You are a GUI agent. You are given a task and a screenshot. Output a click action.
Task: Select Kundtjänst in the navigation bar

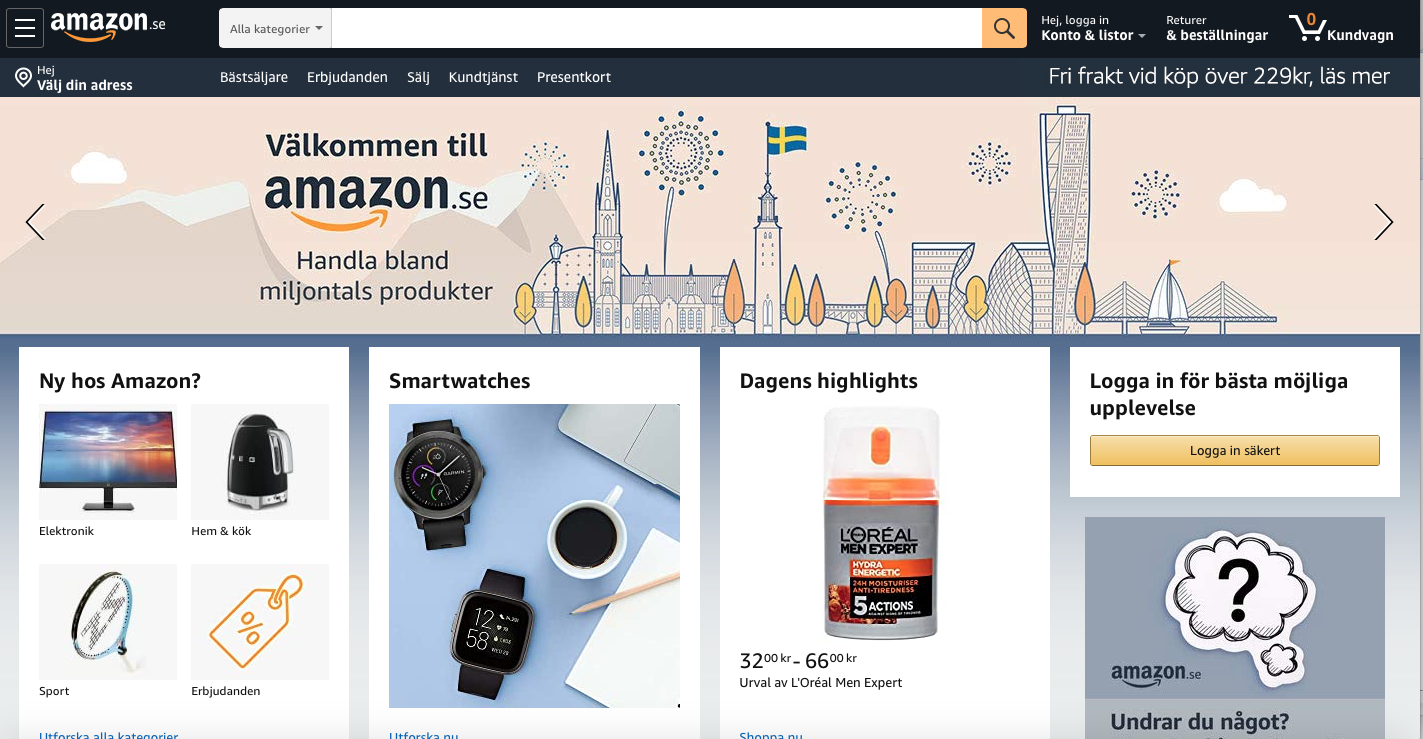tap(483, 77)
